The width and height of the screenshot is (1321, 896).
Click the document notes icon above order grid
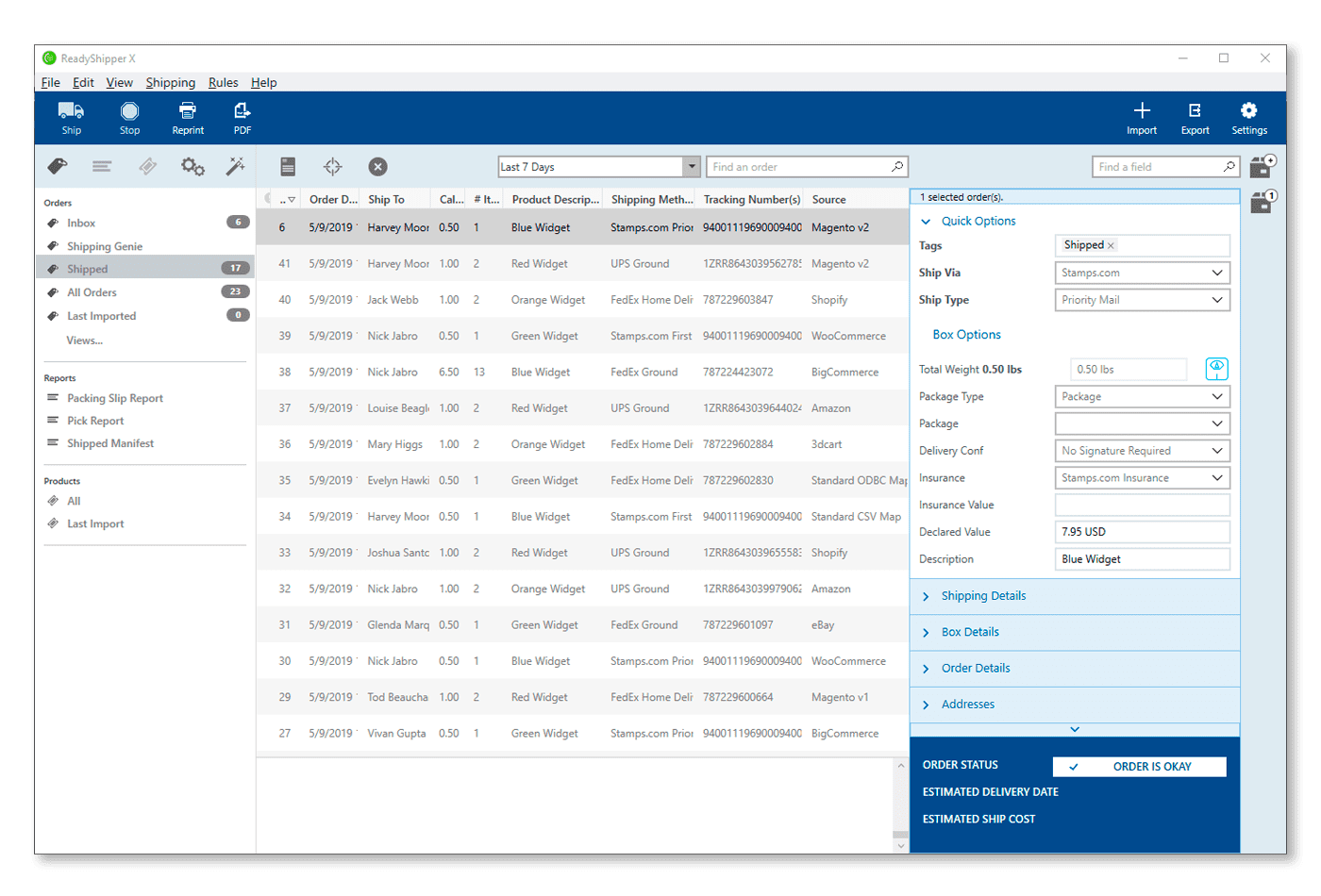pos(288,167)
